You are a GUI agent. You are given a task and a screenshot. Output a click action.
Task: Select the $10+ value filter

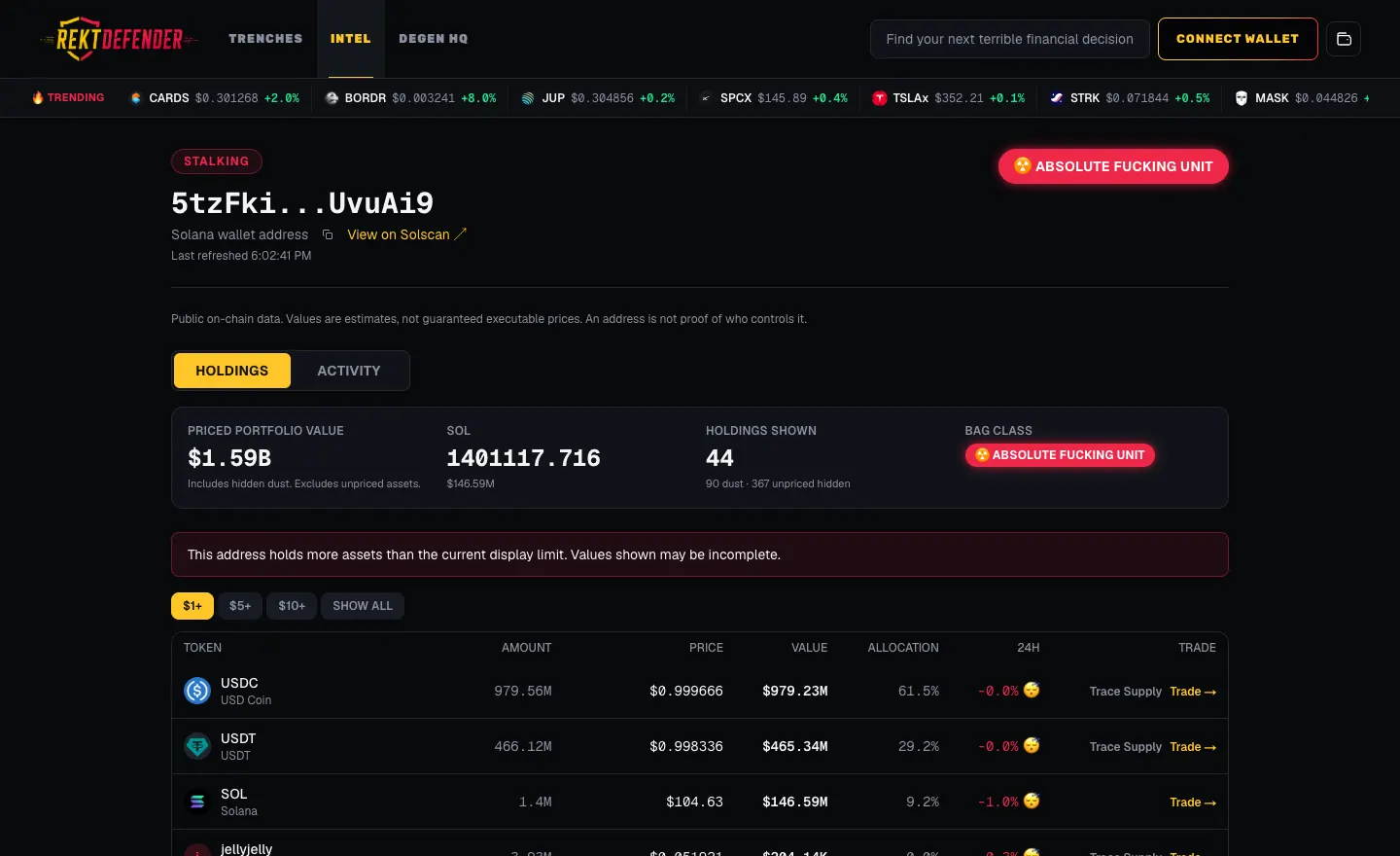point(292,606)
